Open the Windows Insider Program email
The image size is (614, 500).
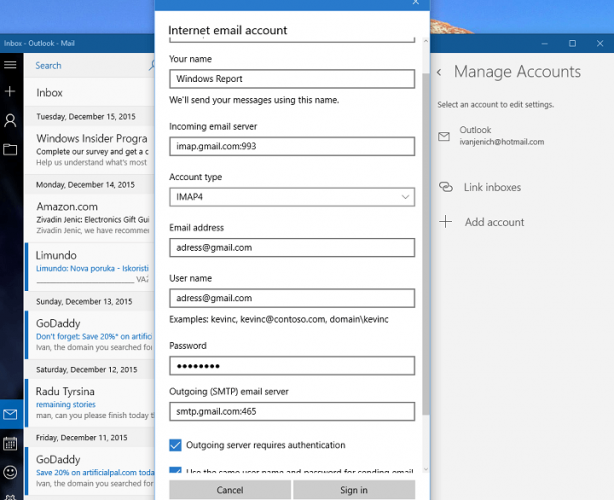90,150
